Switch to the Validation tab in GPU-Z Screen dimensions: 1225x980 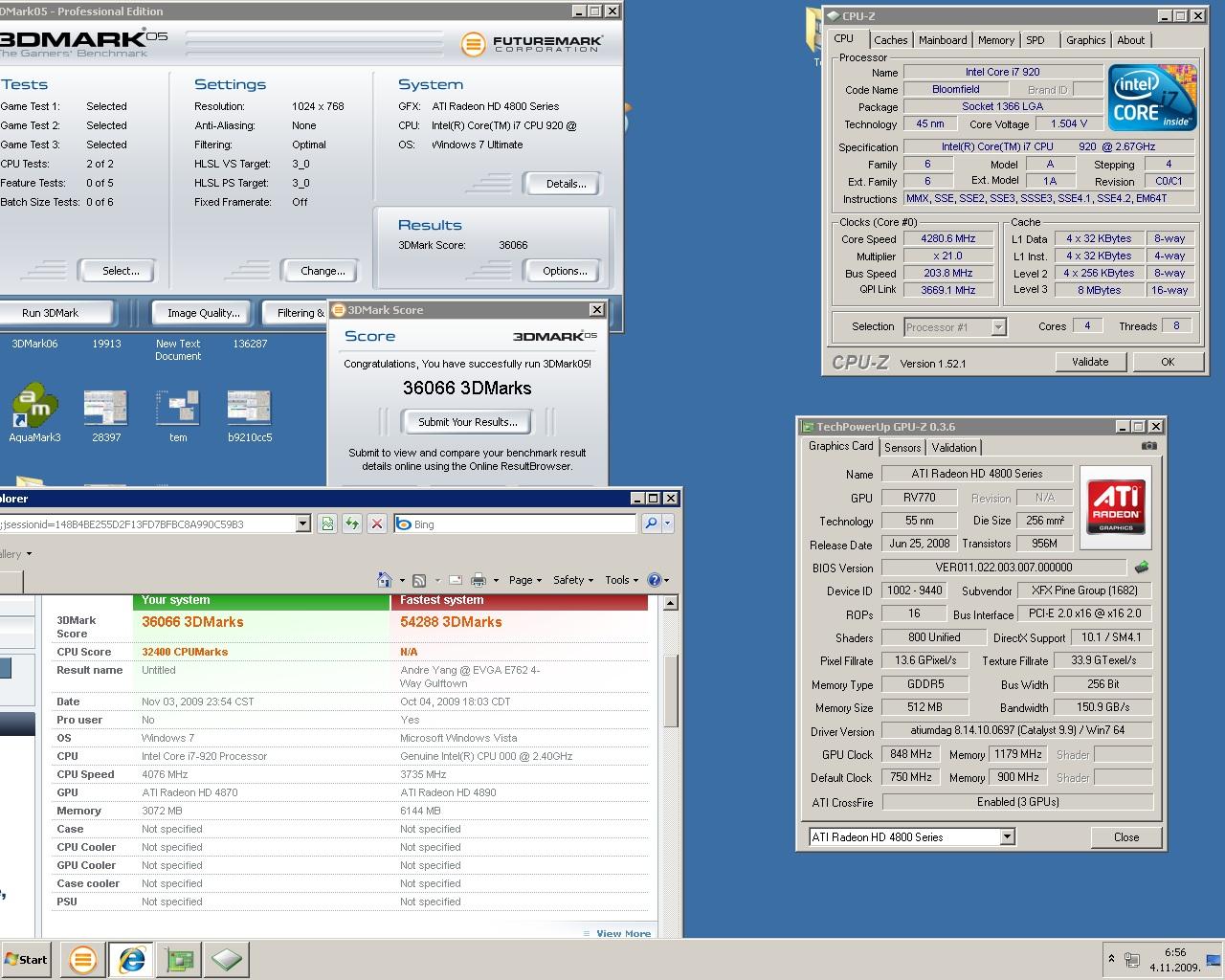(954, 448)
